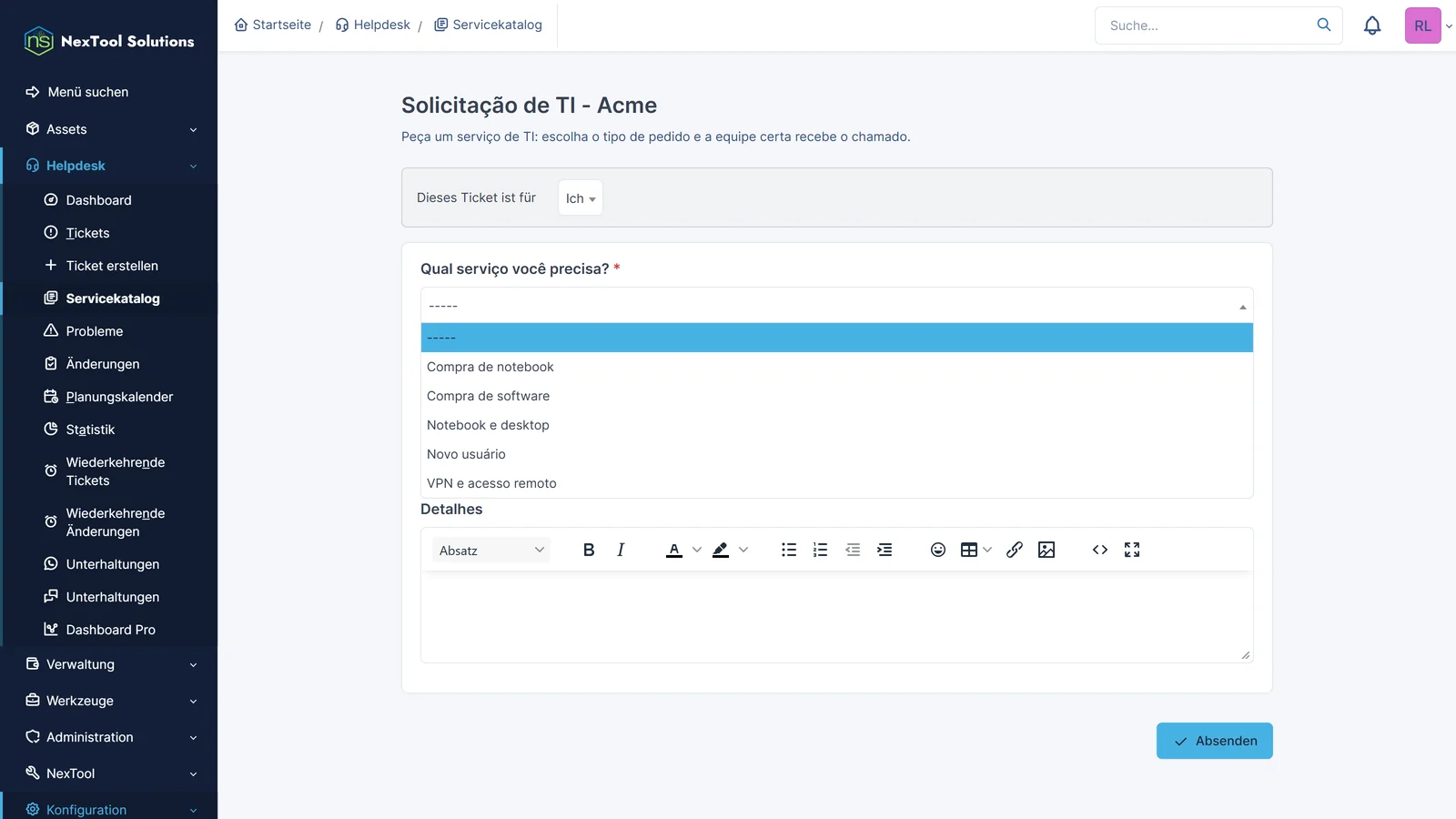The image size is (1456, 819).
Task: Increase indent in editor
Action: 885,550
